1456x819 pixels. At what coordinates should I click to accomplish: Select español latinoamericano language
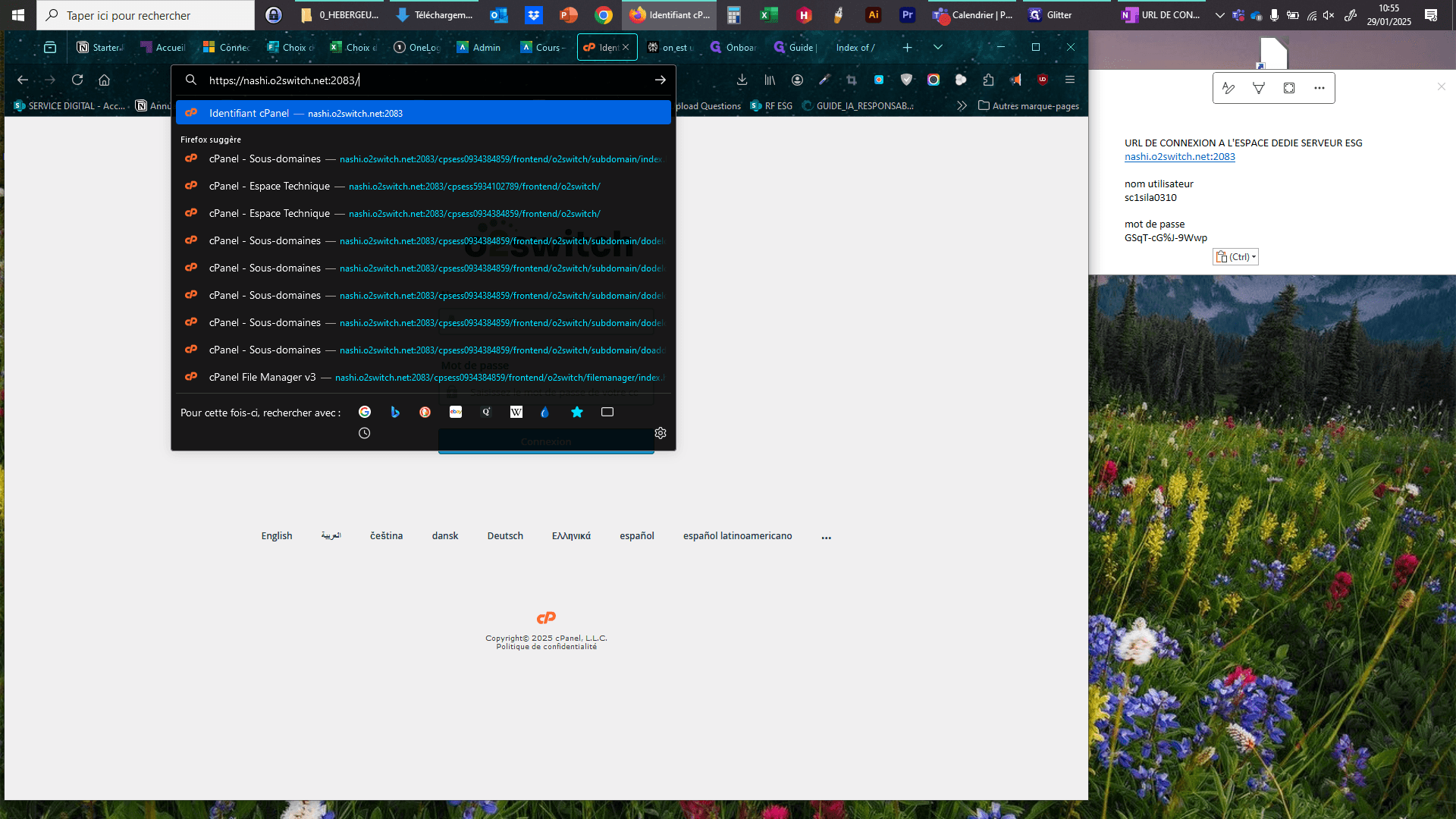[737, 535]
